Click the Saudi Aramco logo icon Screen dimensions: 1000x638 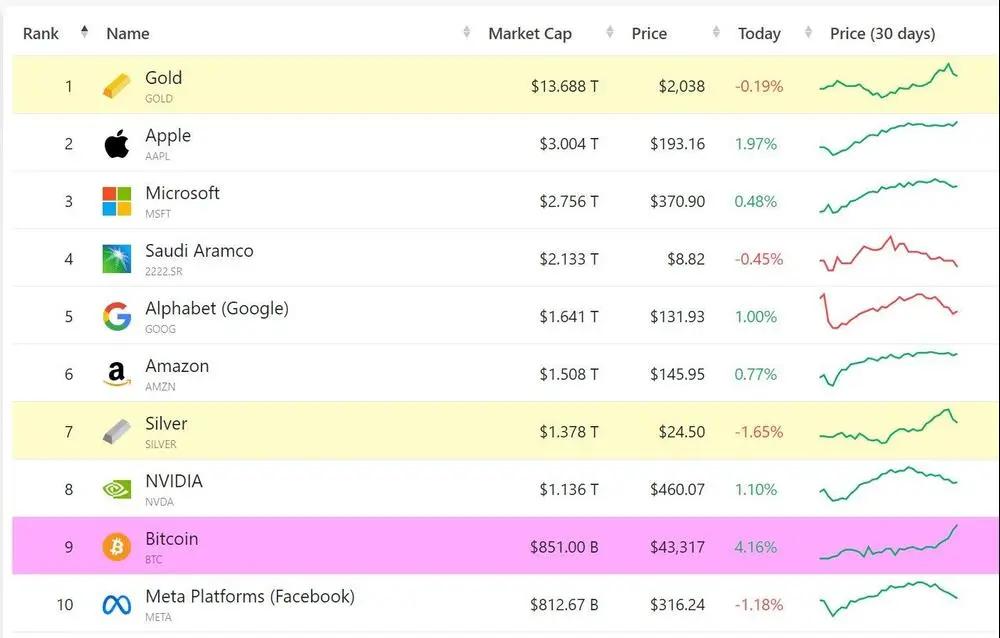pyautogui.click(x=117, y=259)
